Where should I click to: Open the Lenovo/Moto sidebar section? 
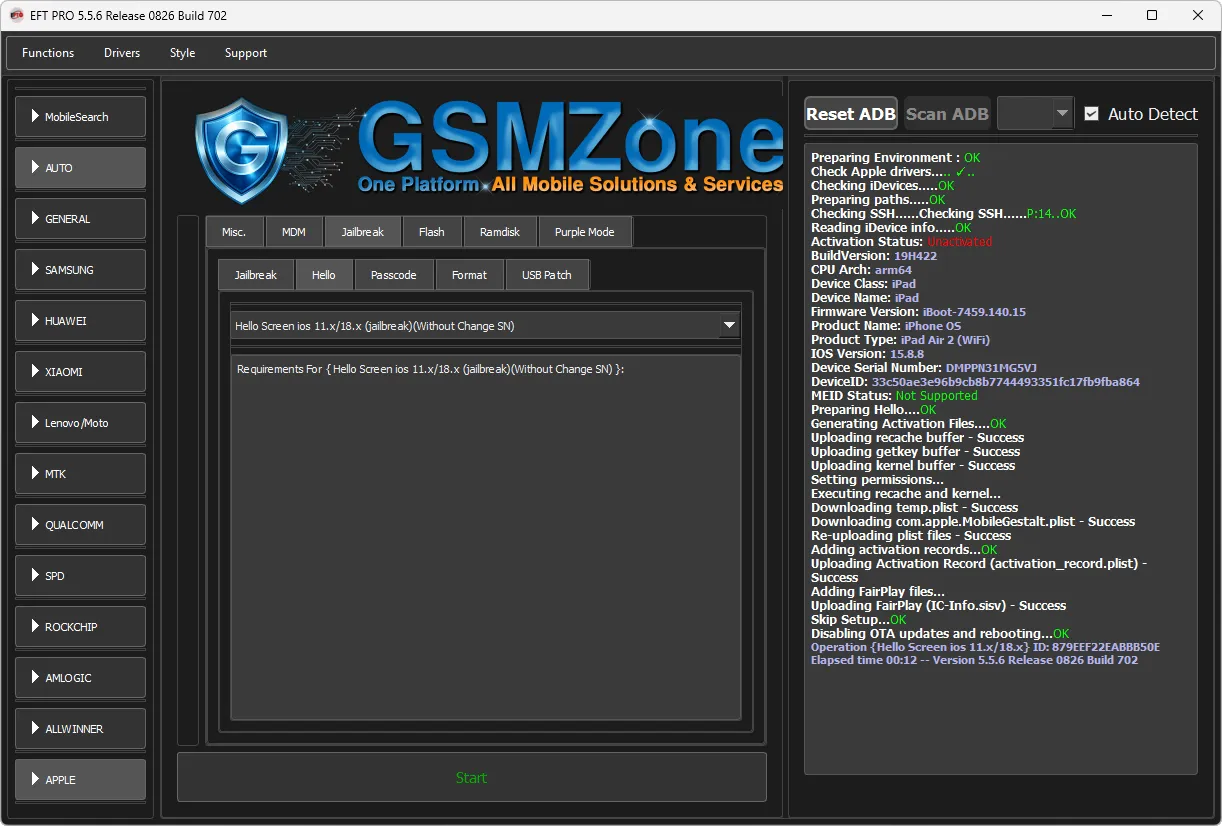(x=80, y=423)
